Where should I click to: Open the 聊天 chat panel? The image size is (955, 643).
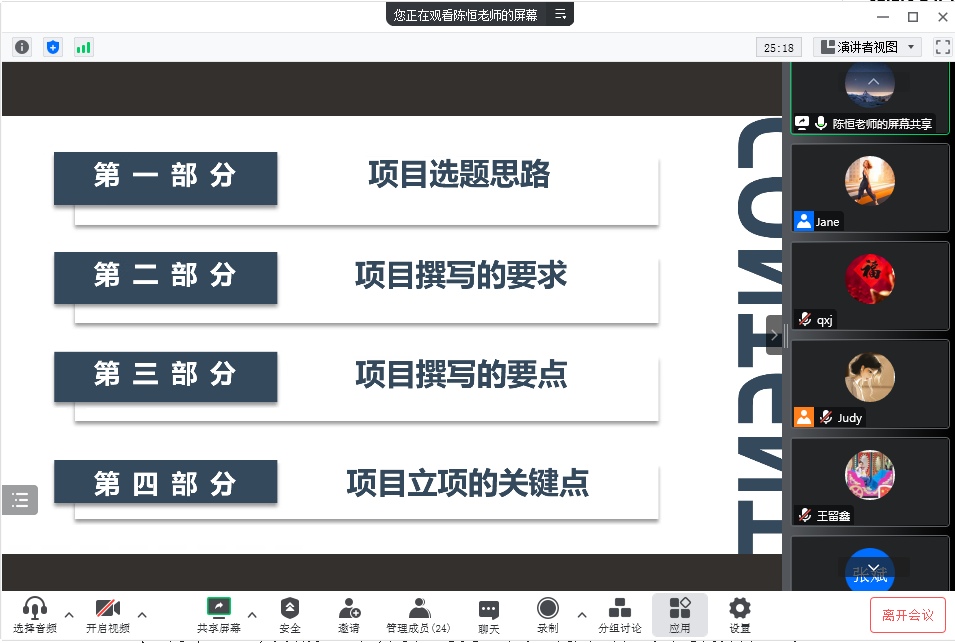pyautogui.click(x=489, y=608)
